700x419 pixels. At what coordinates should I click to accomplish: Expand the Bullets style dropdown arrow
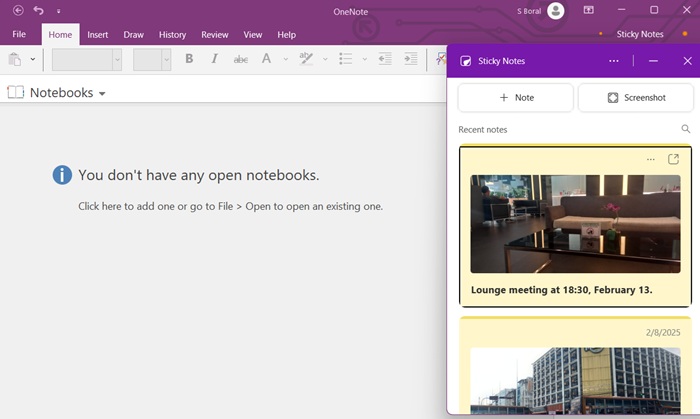(364, 59)
